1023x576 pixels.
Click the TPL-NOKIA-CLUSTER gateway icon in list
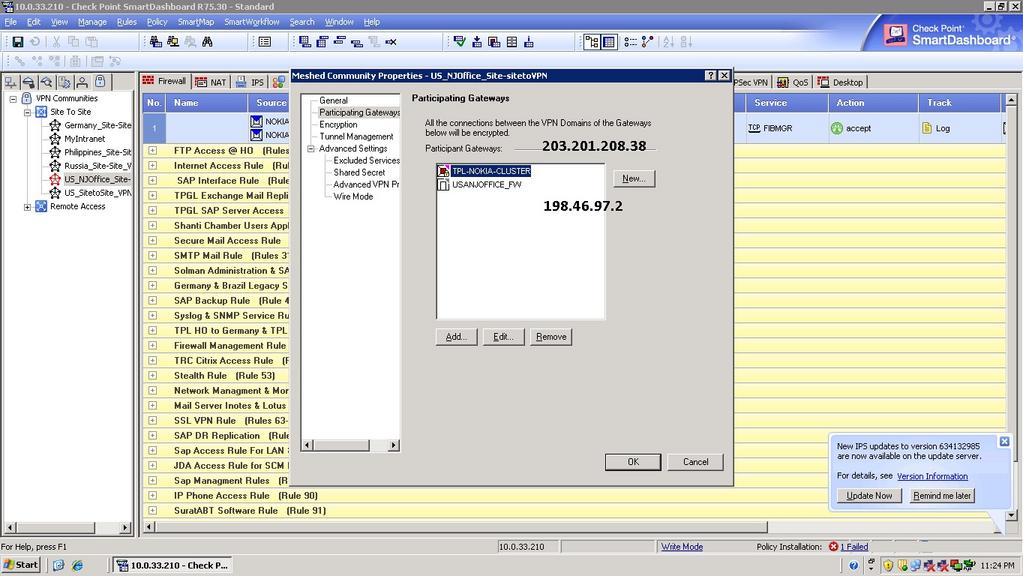click(443, 171)
